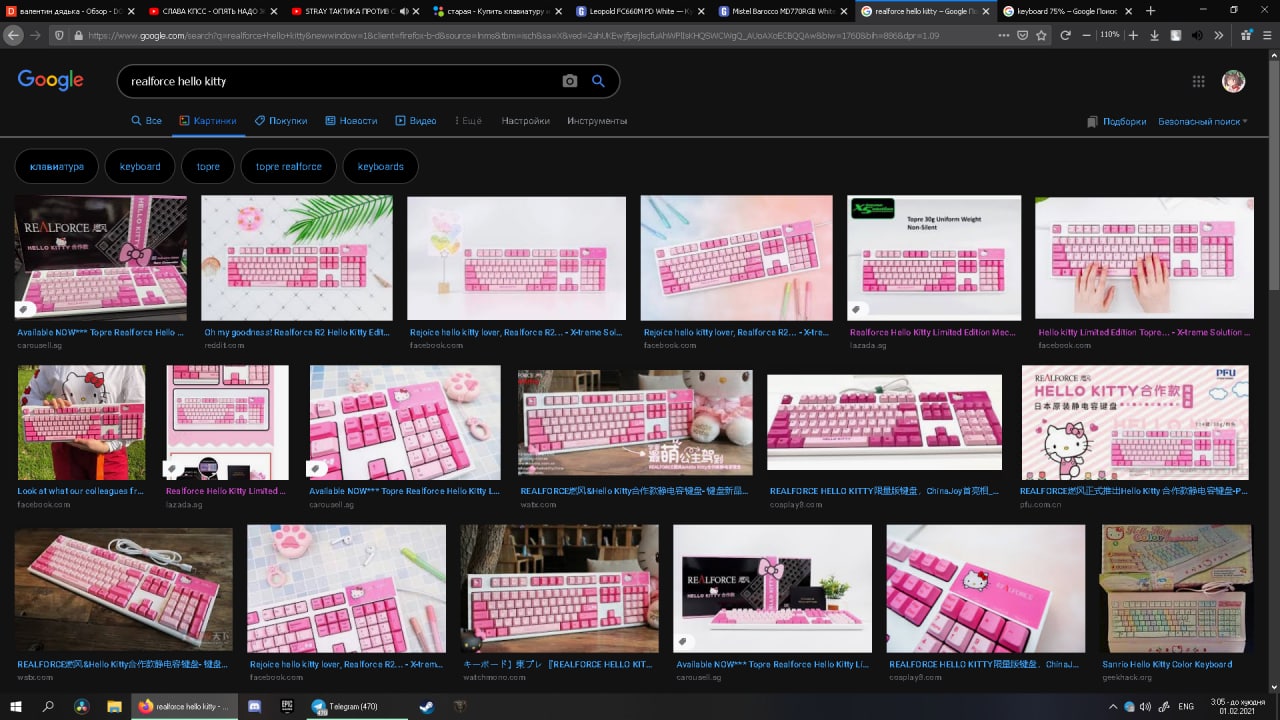1280x720 pixels.
Task: Expand the Безопасный поиск dropdown
Action: click(x=1203, y=122)
